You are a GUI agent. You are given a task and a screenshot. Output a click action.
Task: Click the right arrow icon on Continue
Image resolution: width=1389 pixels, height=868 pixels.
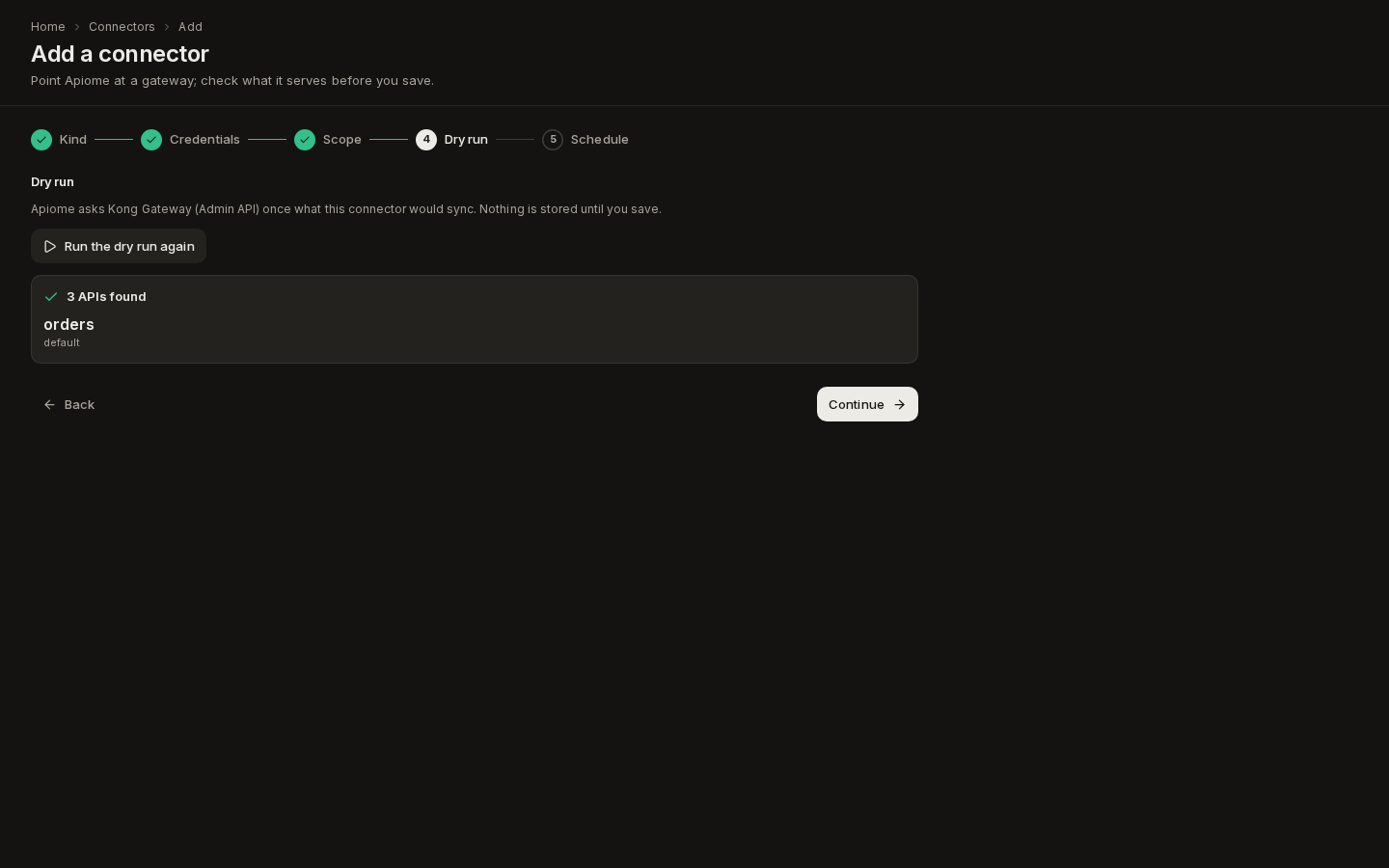coord(900,405)
